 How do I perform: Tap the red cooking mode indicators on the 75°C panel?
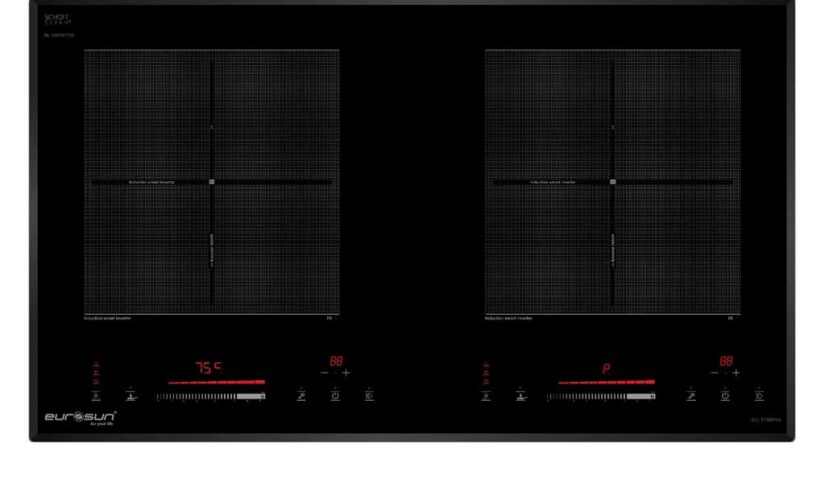coord(96,373)
